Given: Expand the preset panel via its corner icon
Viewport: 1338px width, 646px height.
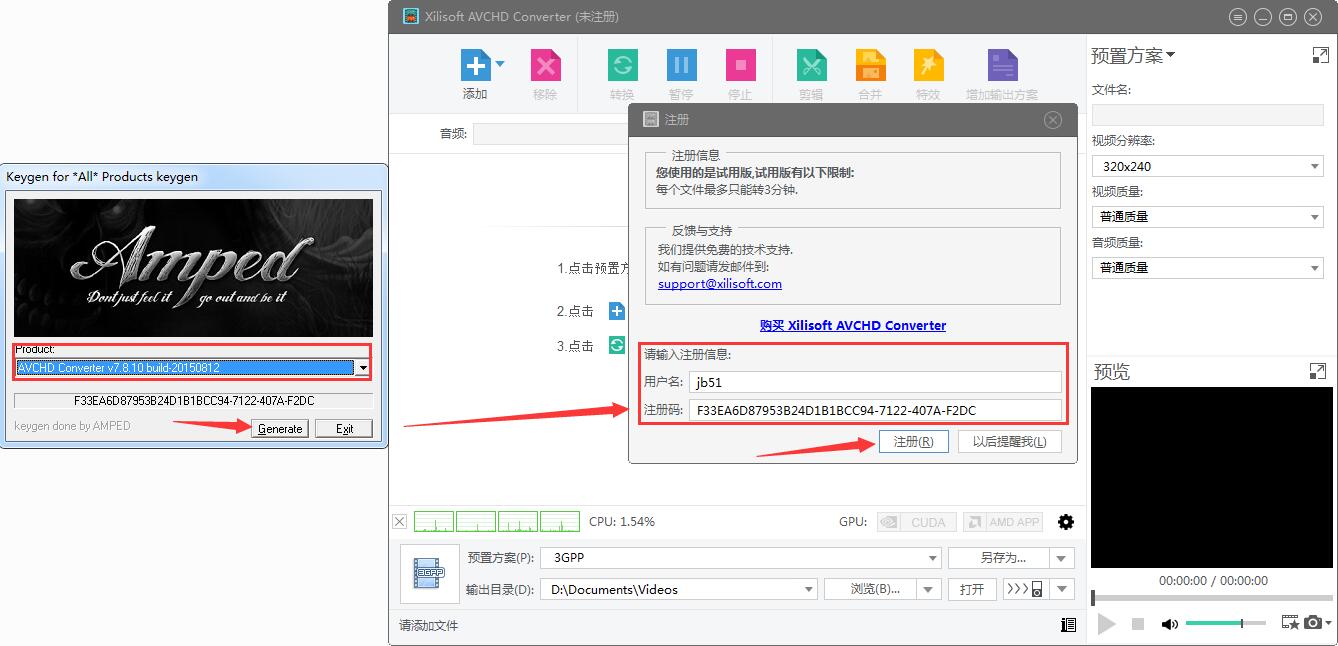Looking at the screenshot, I should (x=1320, y=56).
